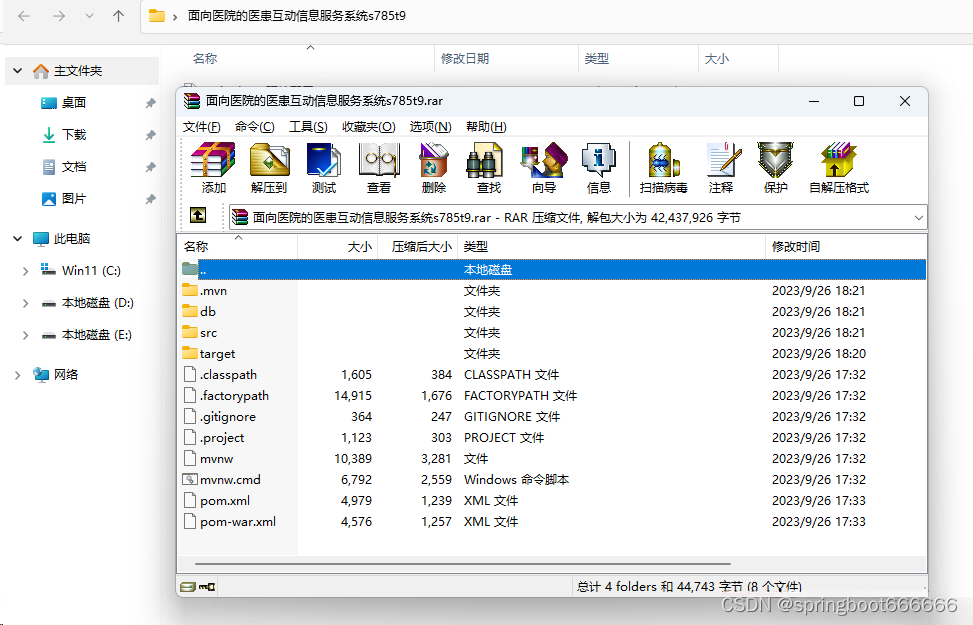Open 图片 in the Explorer sidebar

(74, 199)
